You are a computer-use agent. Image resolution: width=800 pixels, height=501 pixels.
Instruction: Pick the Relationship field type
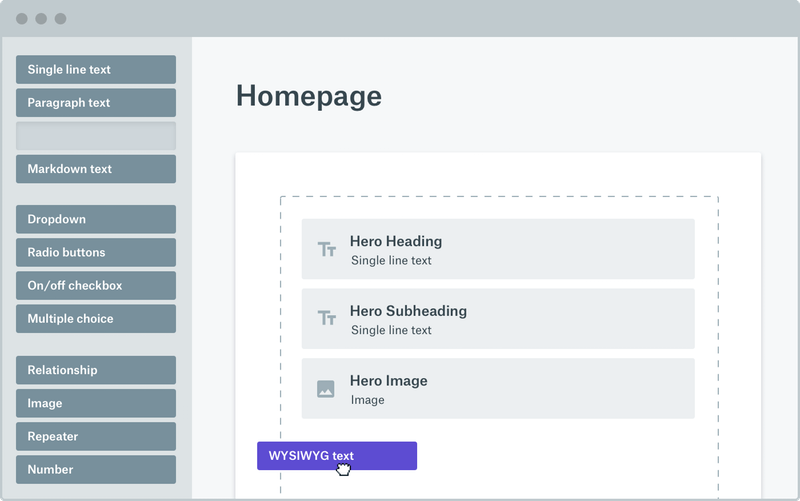point(96,370)
